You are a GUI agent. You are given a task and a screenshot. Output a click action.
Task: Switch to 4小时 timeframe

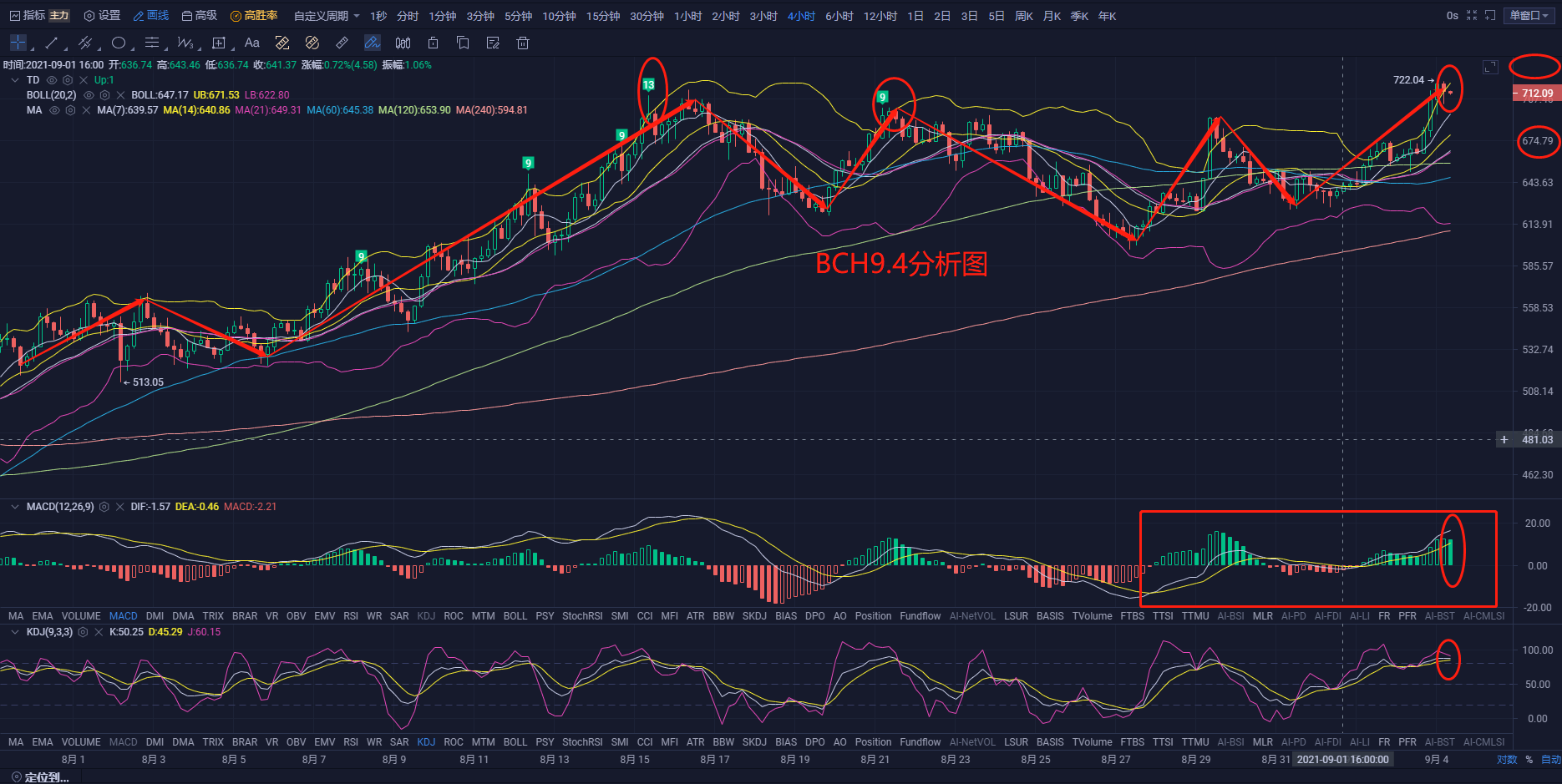(x=801, y=16)
